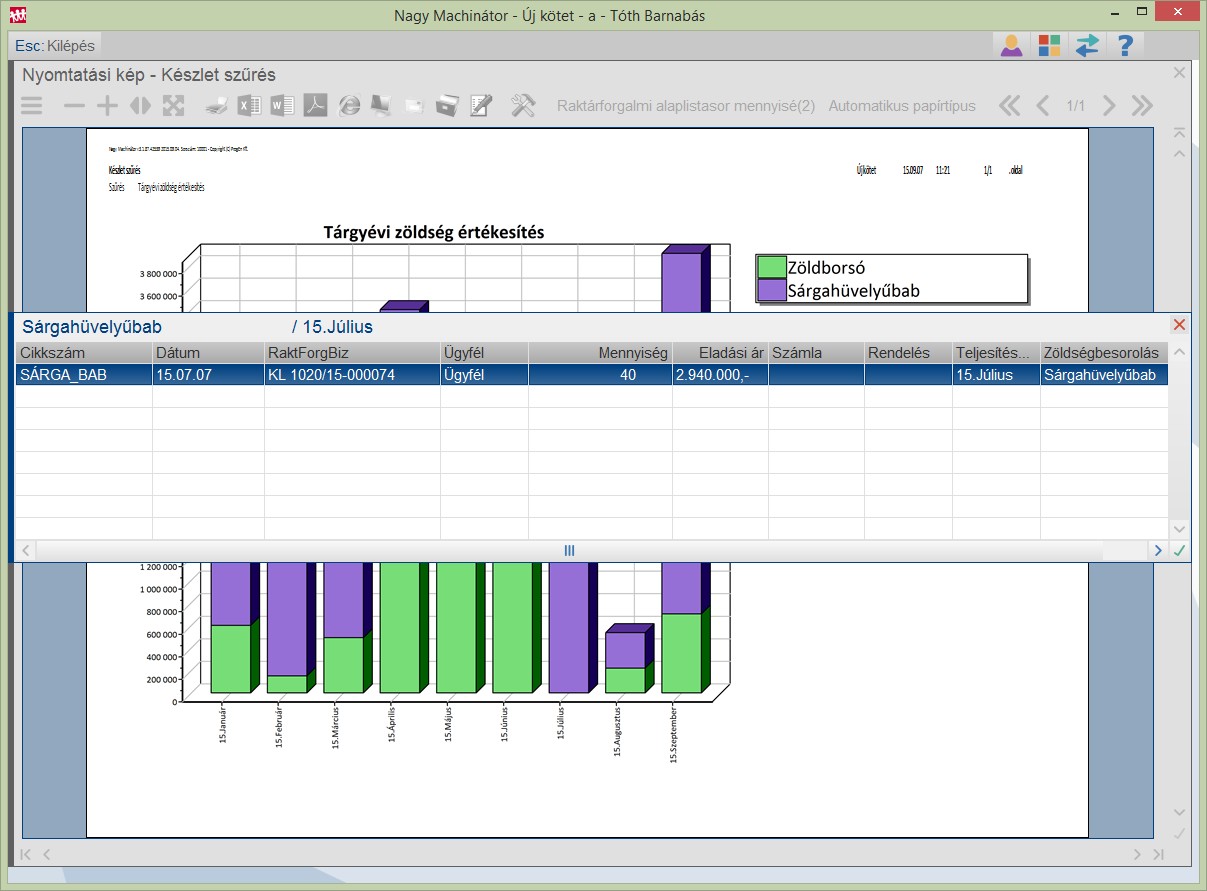Sort table by Mennyiség column header
Image resolution: width=1207 pixels, height=891 pixels.
[x=600, y=353]
